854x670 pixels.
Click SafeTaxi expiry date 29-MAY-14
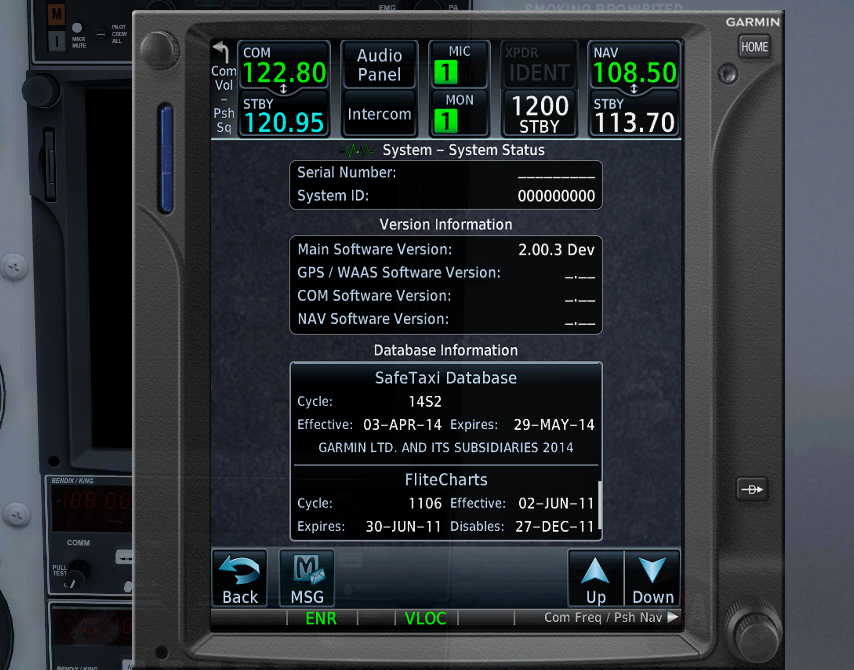pyautogui.click(x=554, y=425)
